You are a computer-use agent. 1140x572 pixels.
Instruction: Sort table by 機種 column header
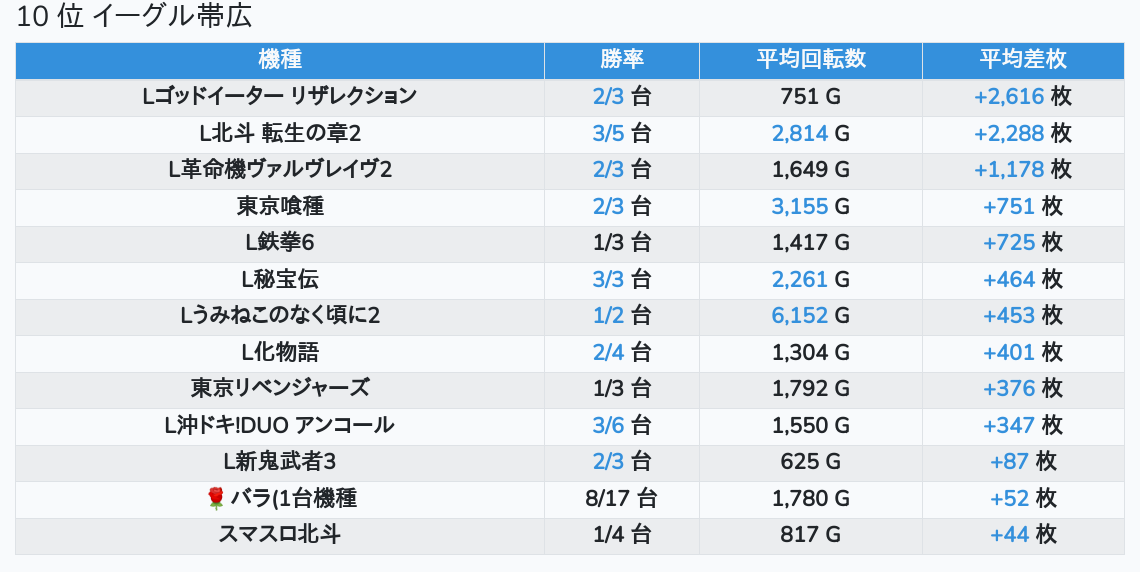pos(280,60)
